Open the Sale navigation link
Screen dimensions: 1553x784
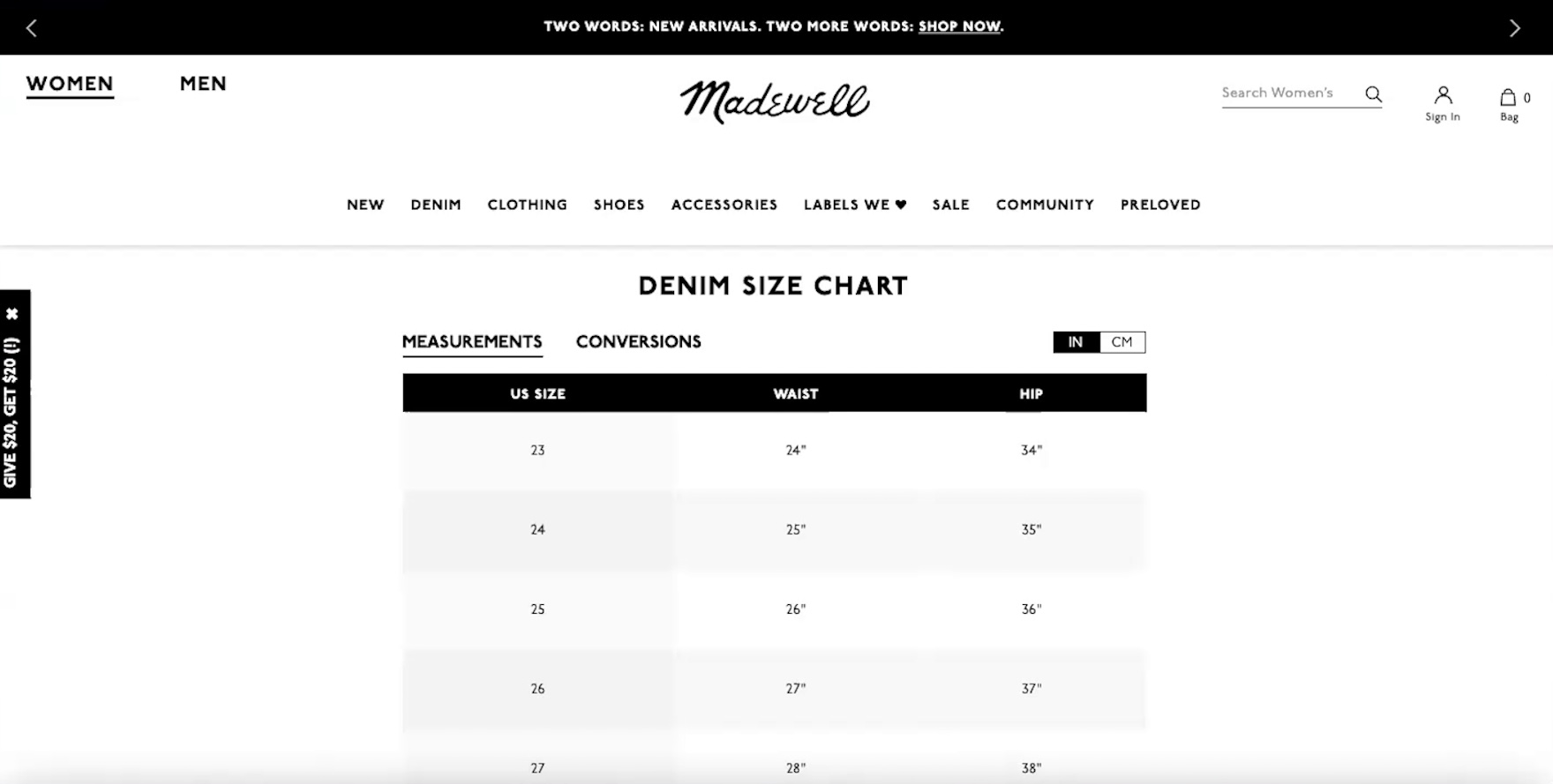950,205
